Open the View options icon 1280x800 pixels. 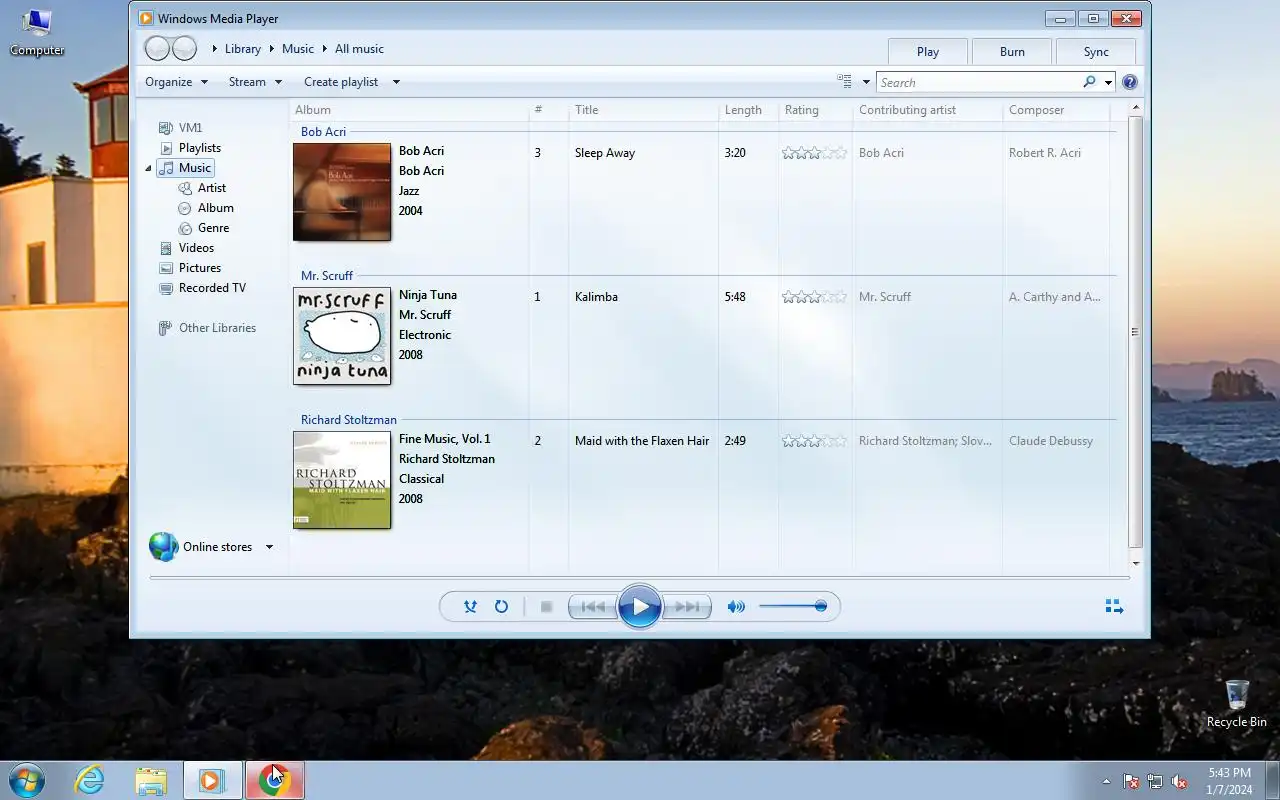pos(844,82)
